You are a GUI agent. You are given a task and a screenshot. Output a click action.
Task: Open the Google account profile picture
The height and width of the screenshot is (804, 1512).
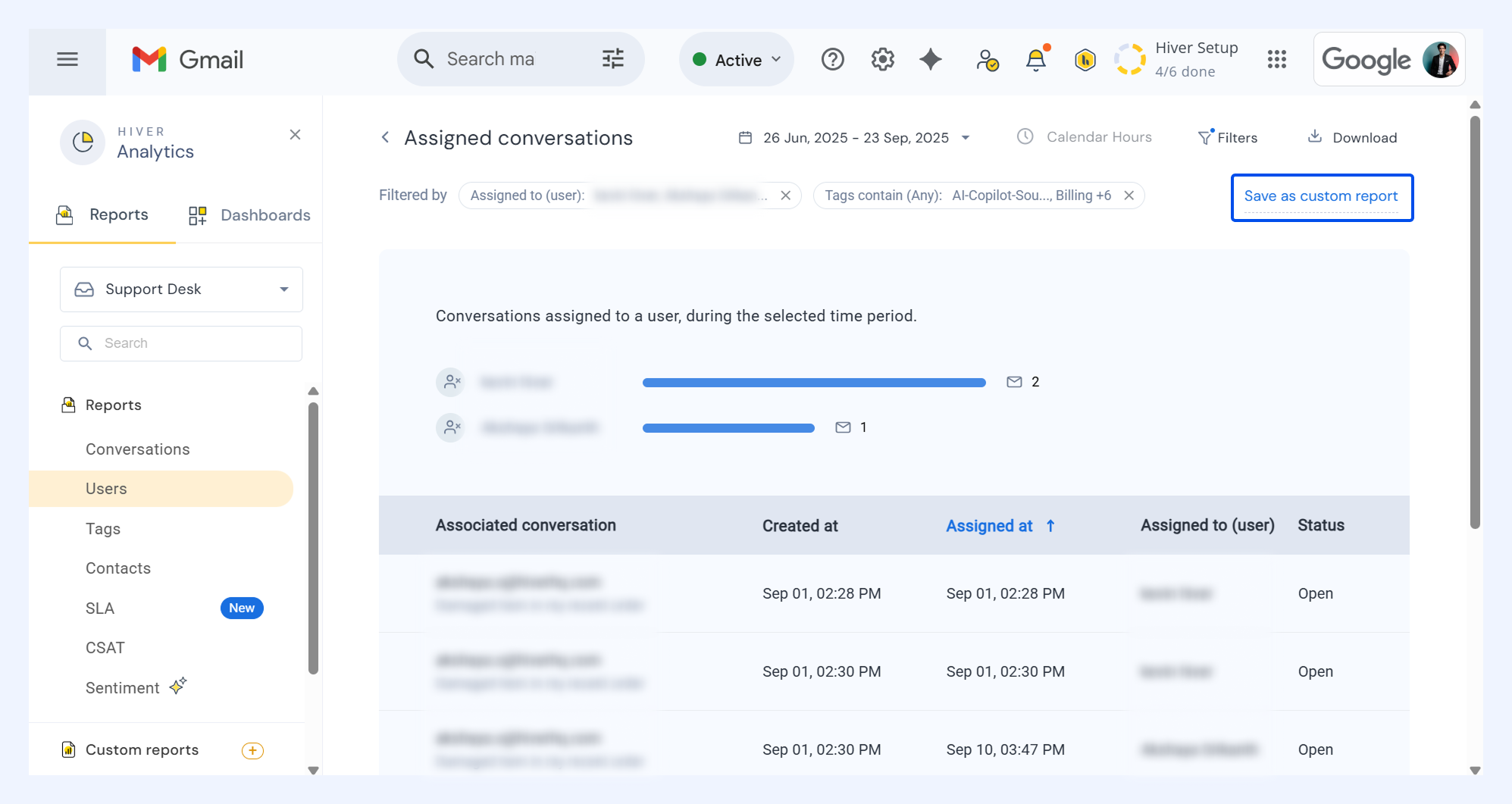click(1441, 59)
